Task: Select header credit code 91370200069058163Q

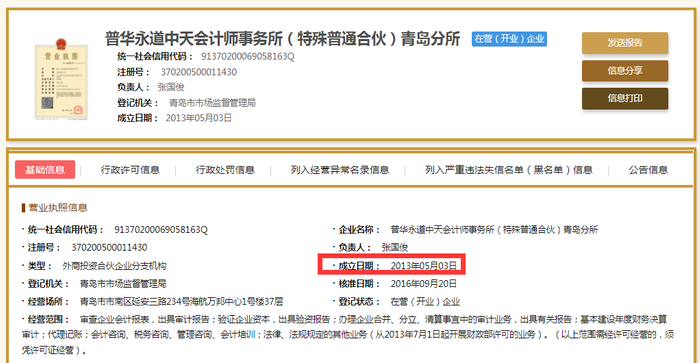Action: [x=248, y=57]
